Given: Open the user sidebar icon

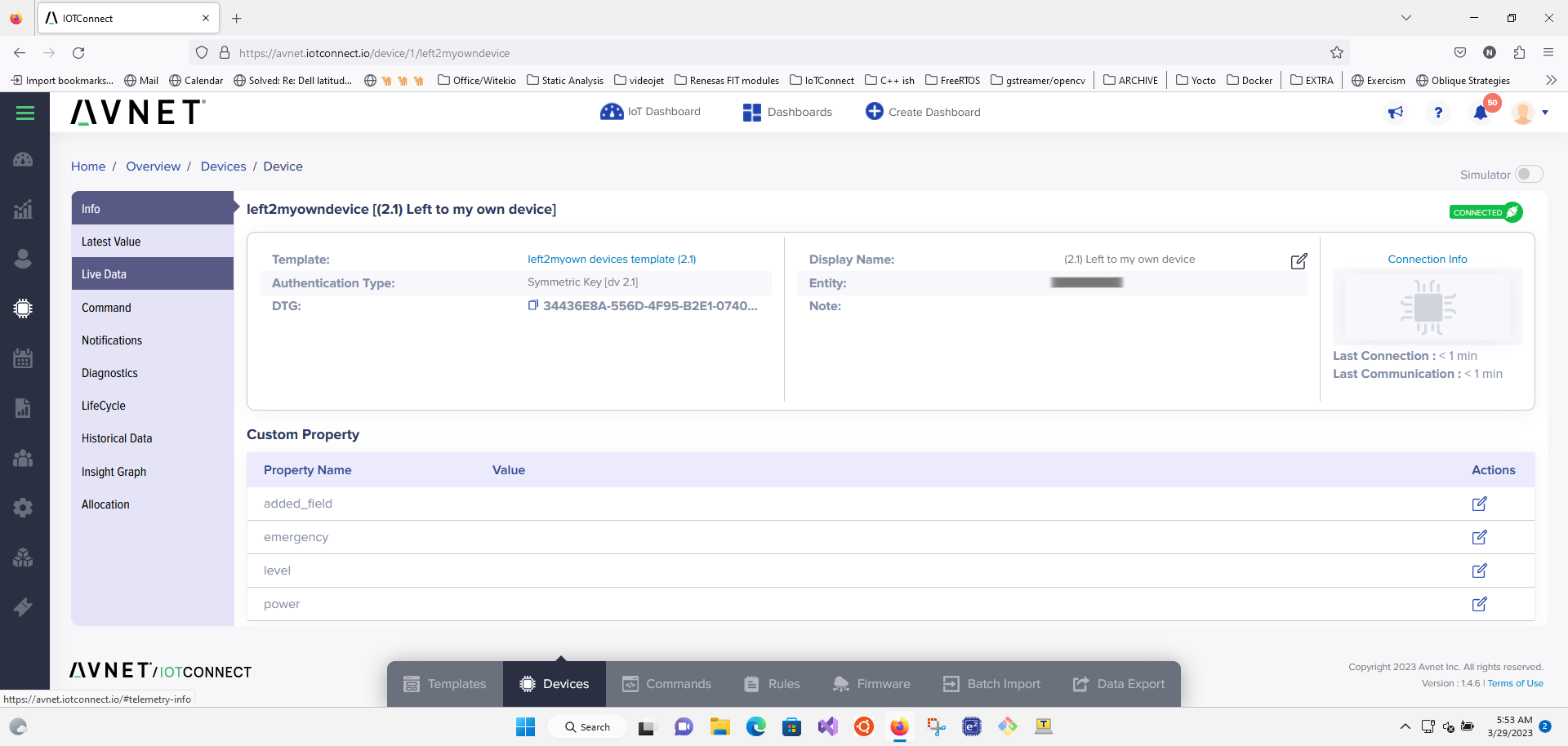Looking at the screenshot, I should click(x=23, y=259).
